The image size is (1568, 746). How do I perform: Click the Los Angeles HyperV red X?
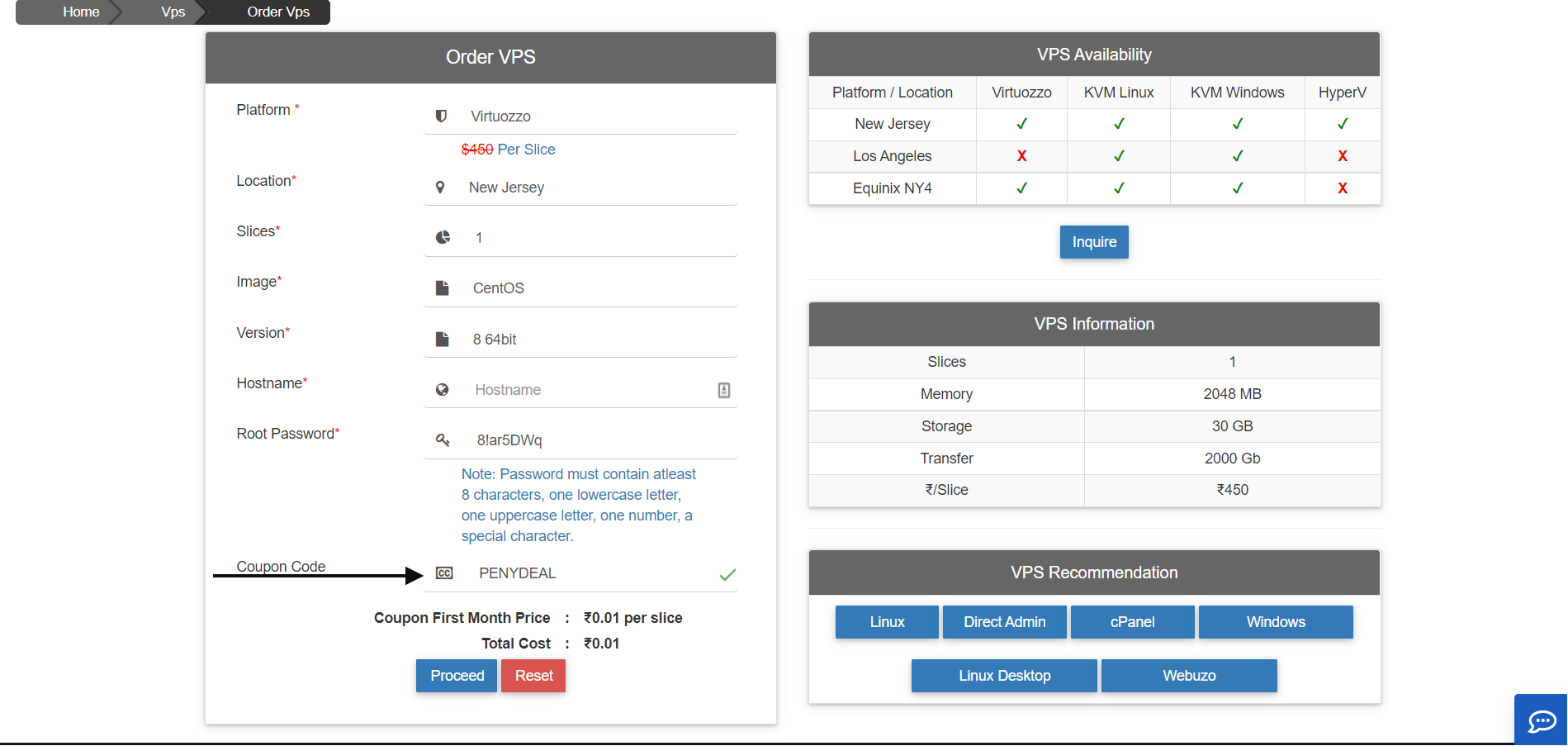click(1343, 156)
